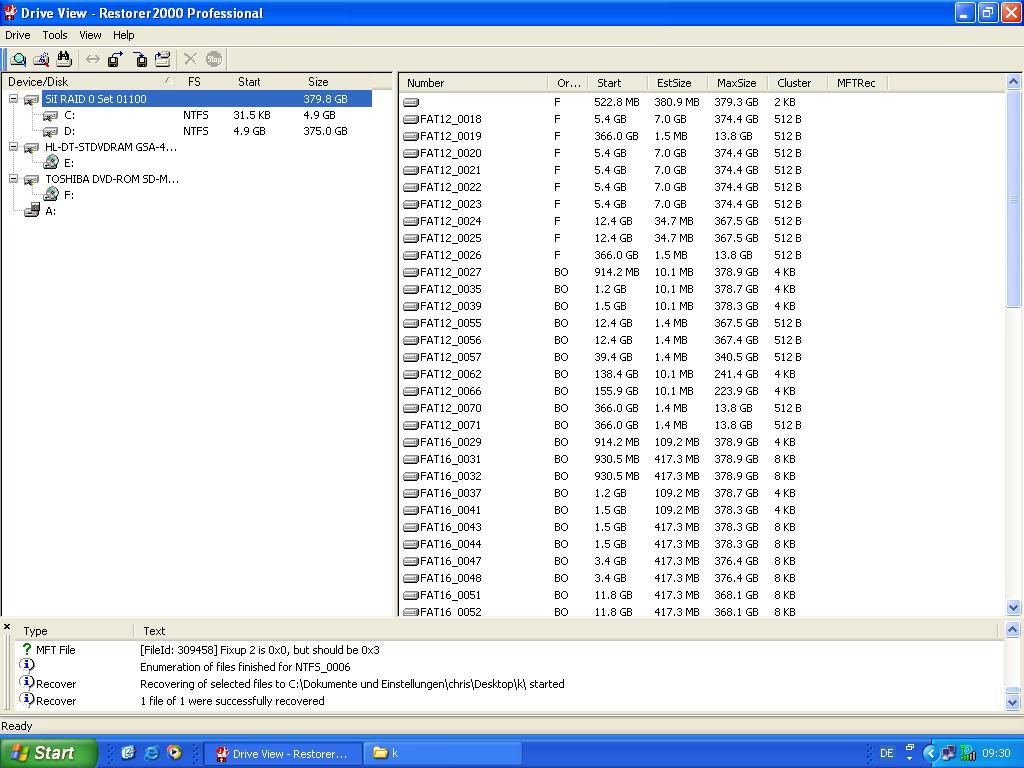The width and height of the screenshot is (1024, 768).
Task: Open the email quick launch icon
Action: click(128, 753)
